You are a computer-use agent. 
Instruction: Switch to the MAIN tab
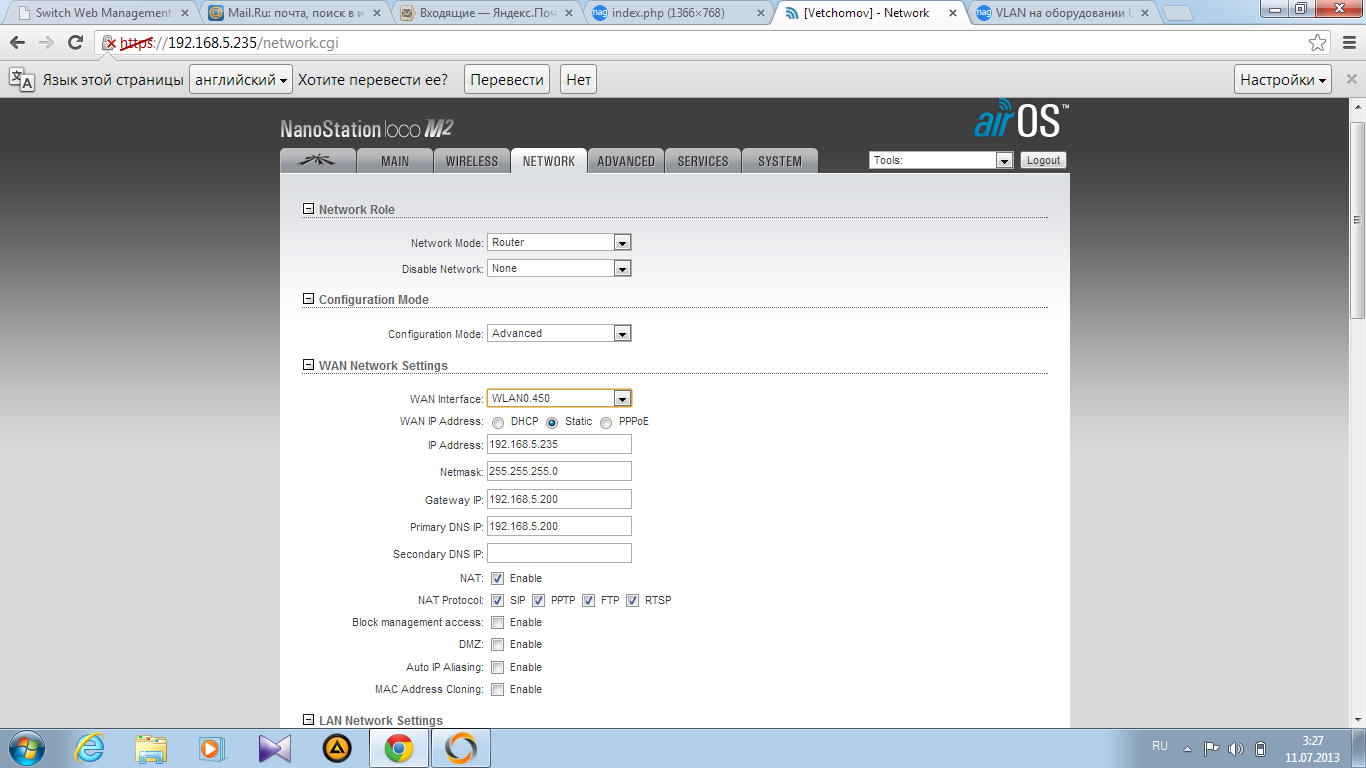[395, 161]
